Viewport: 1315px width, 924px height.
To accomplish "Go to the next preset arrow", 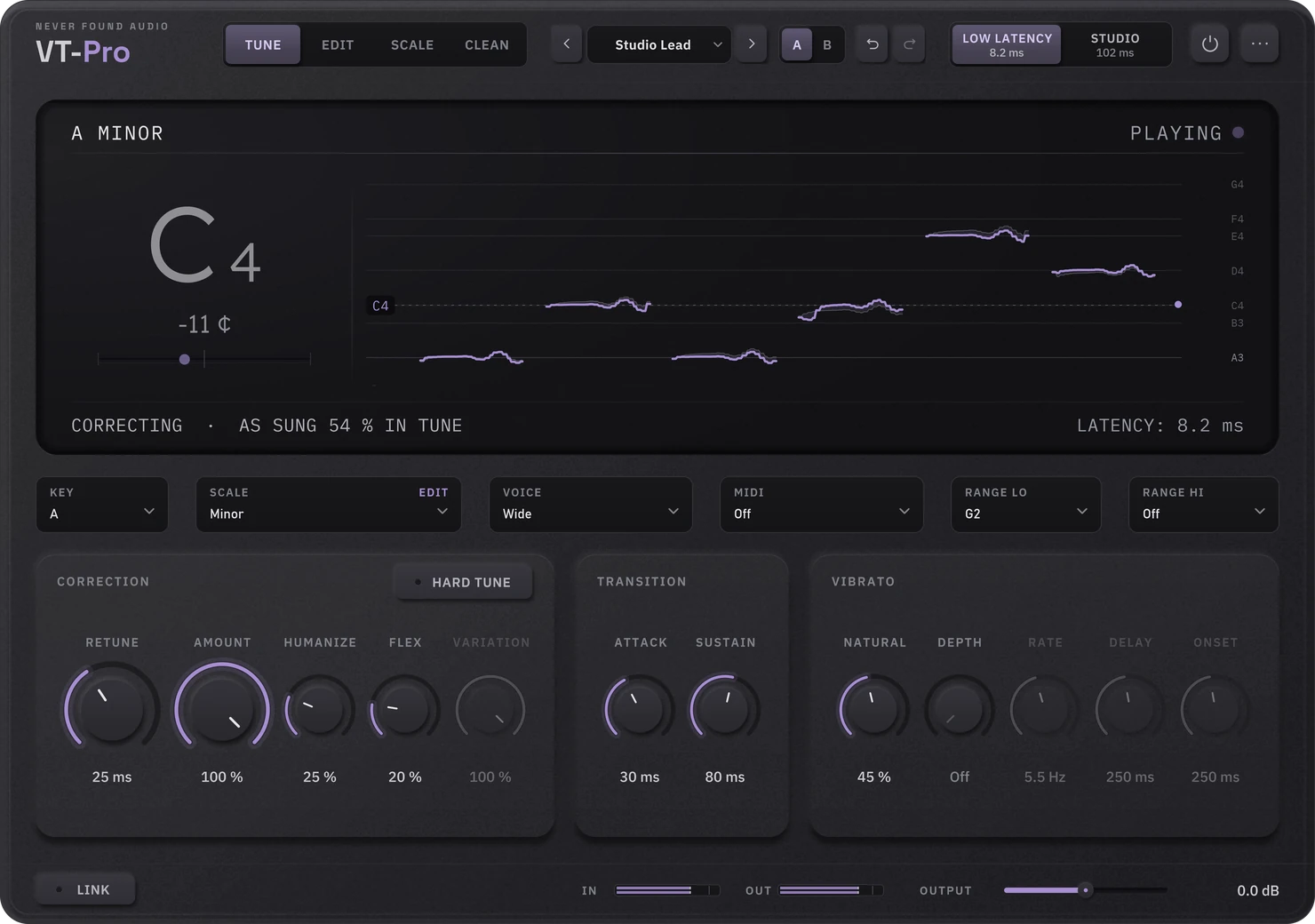I will [x=752, y=44].
